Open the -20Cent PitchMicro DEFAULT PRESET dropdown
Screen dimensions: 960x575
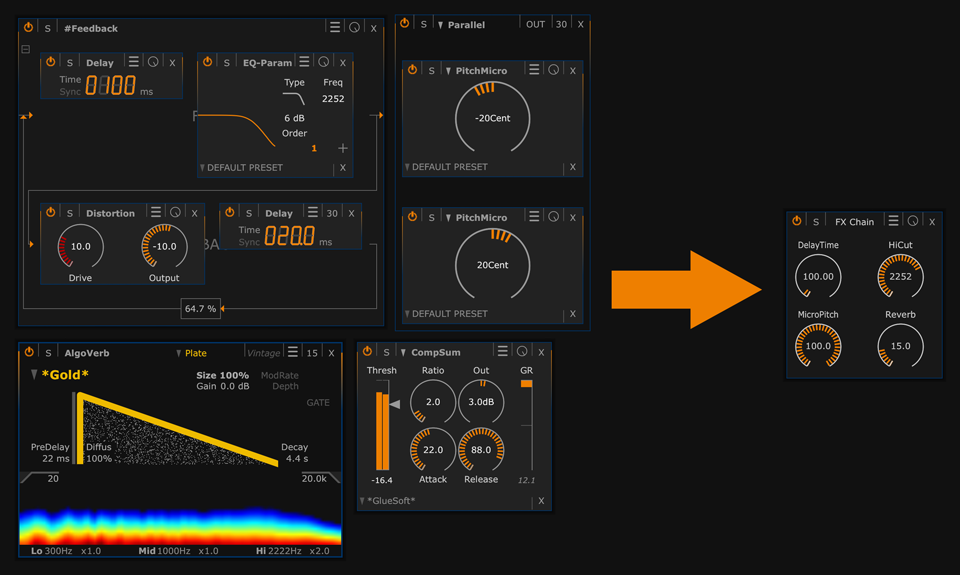(446, 167)
